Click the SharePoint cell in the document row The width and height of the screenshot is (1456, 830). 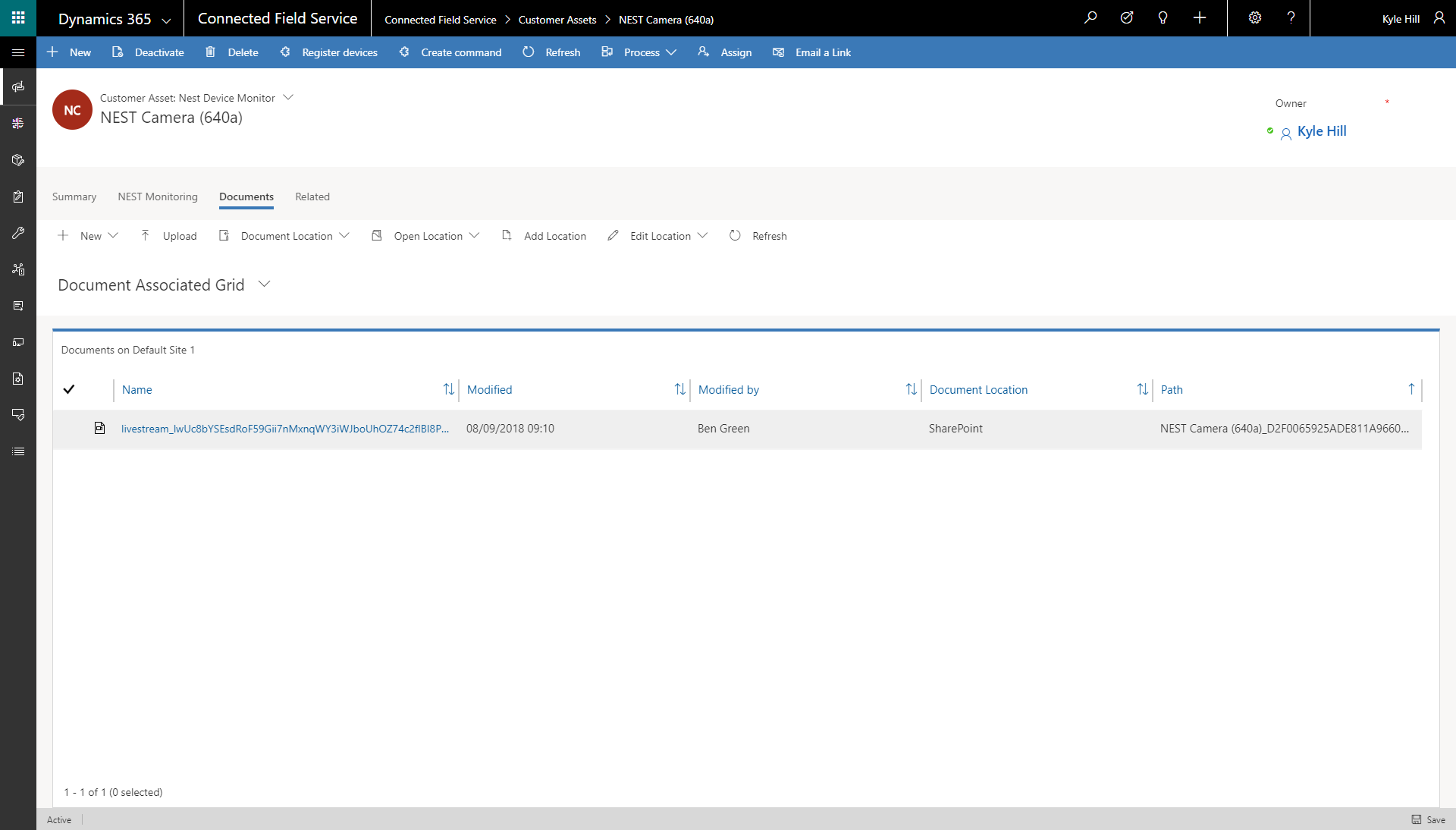955,429
